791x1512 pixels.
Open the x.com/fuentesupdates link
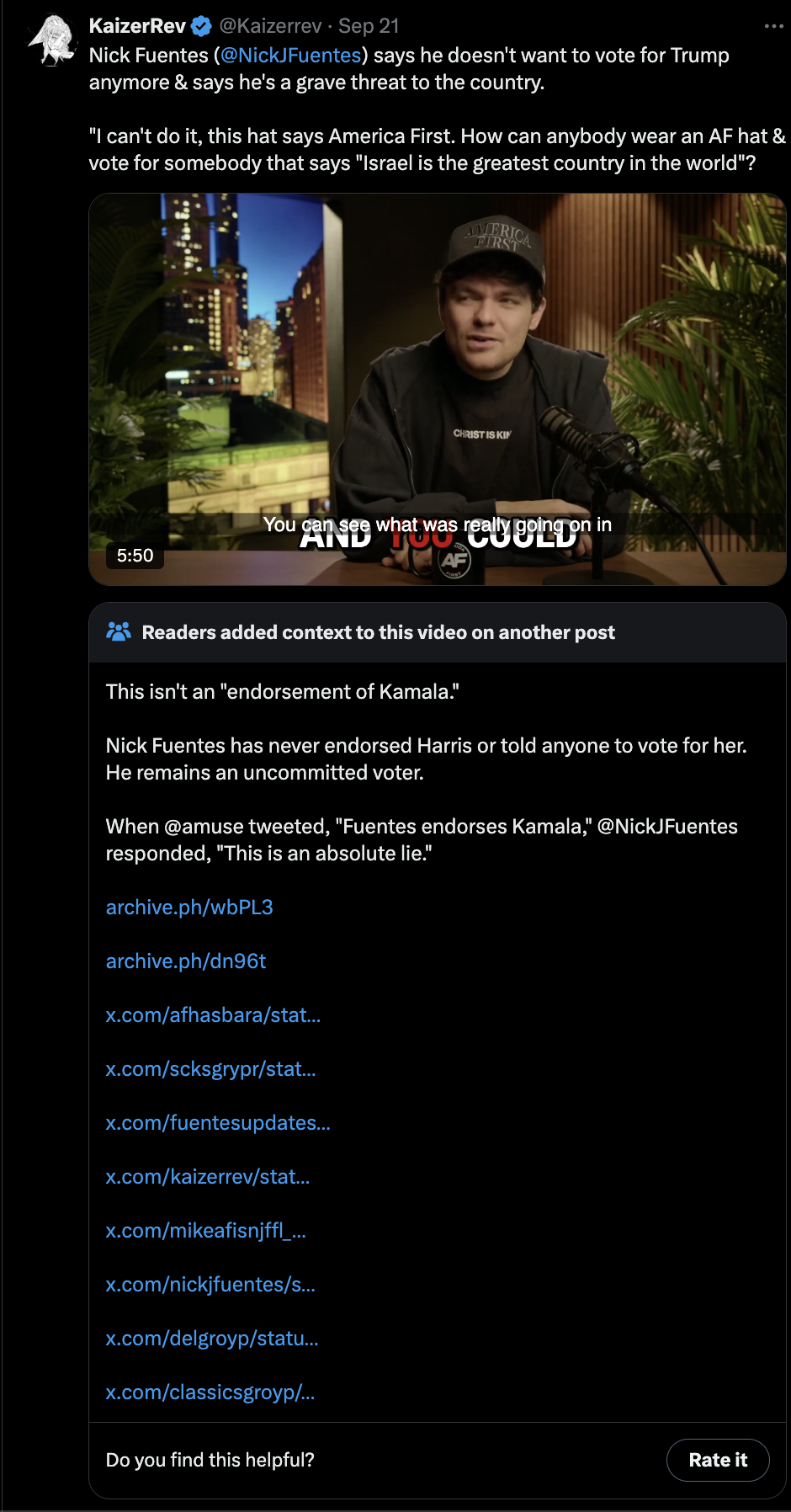click(218, 1123)
